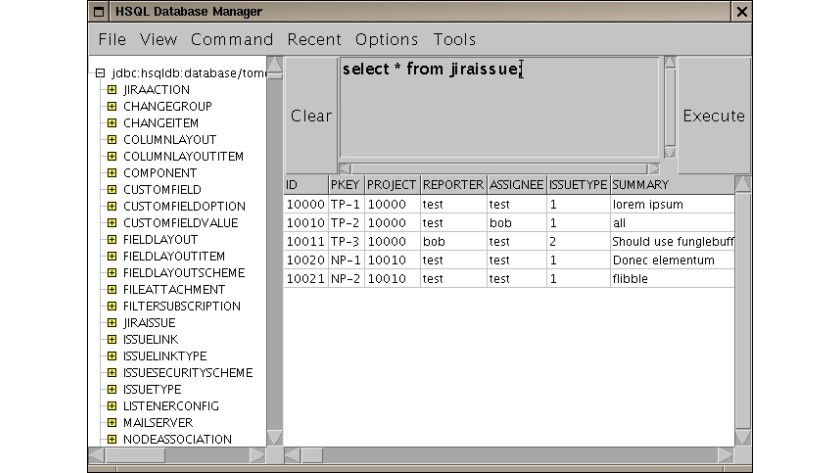
Task: Click the results table scroll down arrow
Action: click(742, 437)
